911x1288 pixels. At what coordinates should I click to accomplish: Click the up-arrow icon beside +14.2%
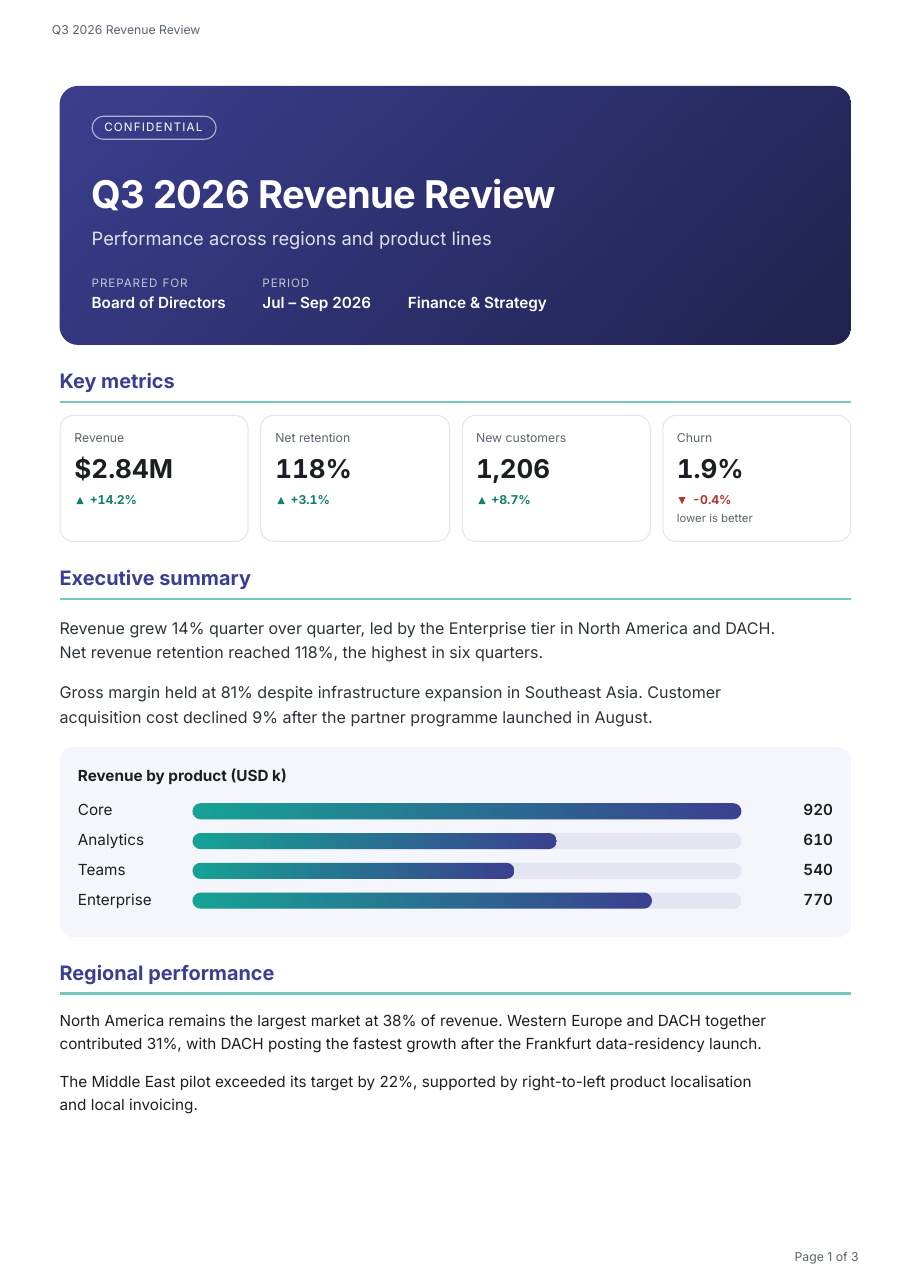[80, 500]
